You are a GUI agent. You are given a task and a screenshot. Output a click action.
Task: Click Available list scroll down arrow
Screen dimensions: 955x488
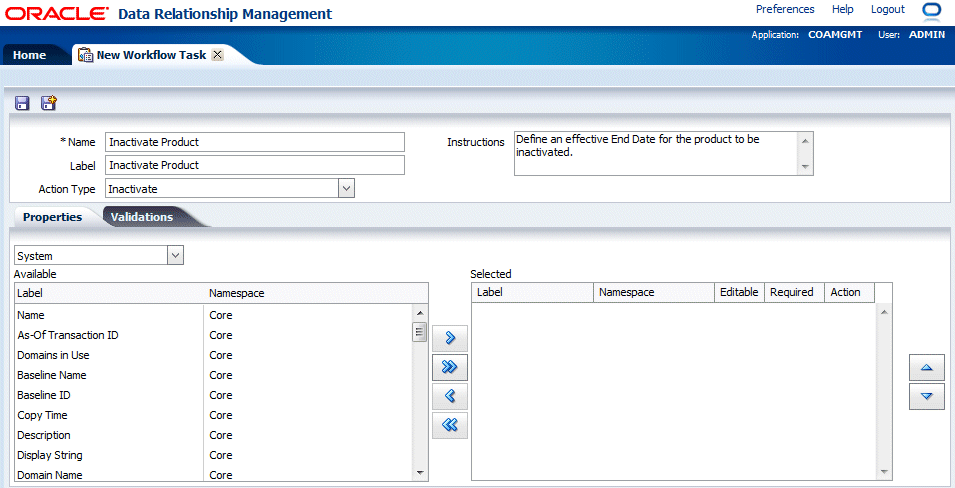419,473
